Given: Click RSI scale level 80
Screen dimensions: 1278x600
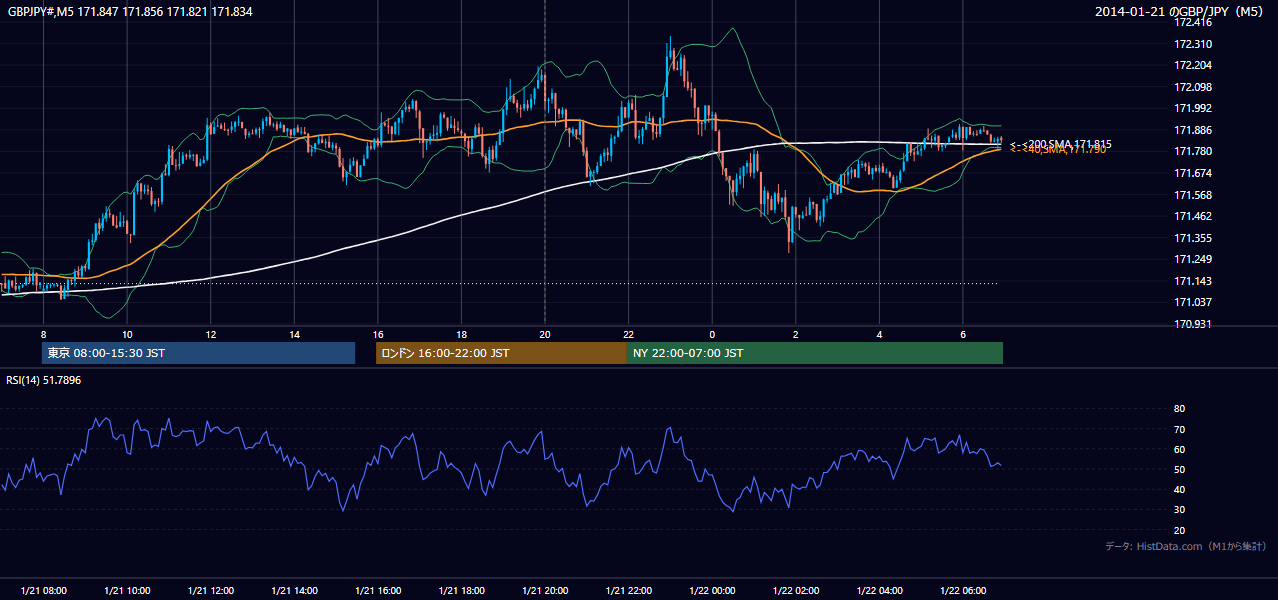Looking at the screenshot, I should click(1180, 409).
